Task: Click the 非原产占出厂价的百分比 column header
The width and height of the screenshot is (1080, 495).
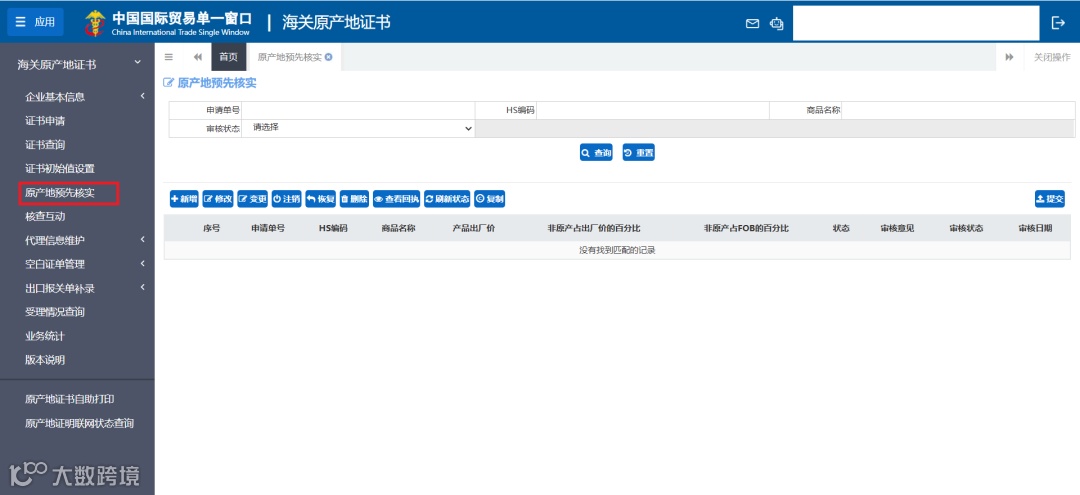Action: (x=594, y=228)
